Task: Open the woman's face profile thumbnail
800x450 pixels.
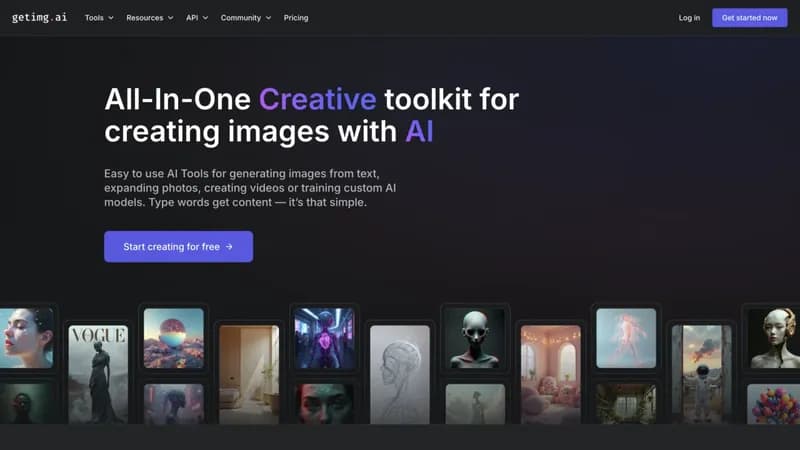Action: (x=27, y=338)
